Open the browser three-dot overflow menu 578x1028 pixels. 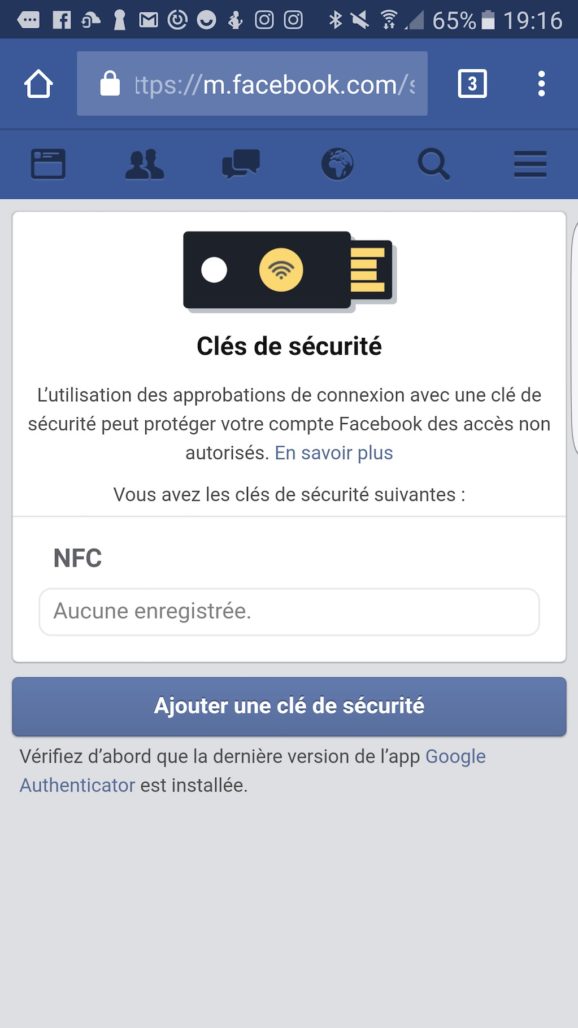(541, 84)
